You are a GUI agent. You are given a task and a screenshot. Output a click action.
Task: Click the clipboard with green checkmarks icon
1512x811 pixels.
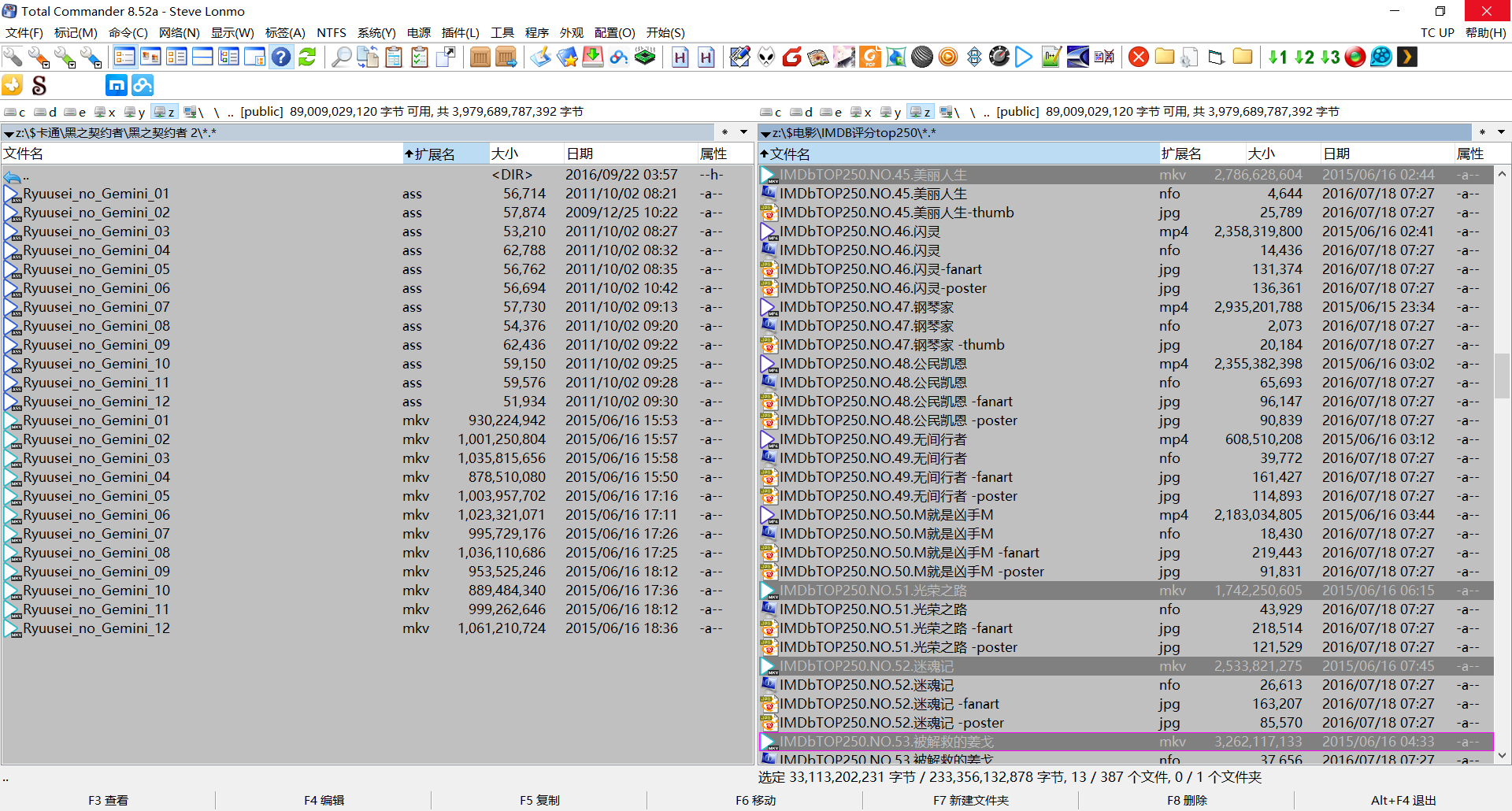[420, 57]
